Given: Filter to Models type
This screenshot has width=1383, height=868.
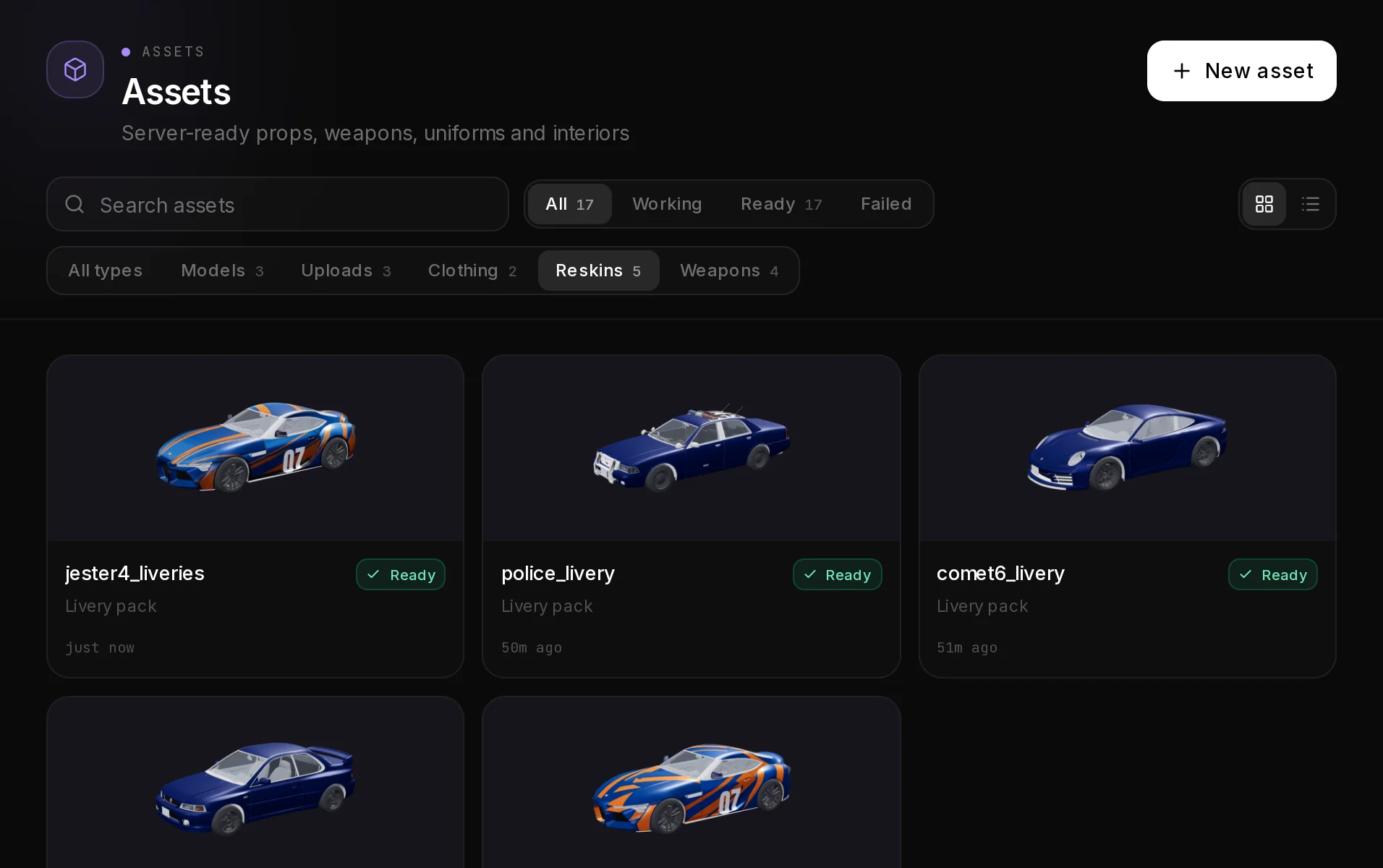Looking at the screenshot, I should coord(222,271).
